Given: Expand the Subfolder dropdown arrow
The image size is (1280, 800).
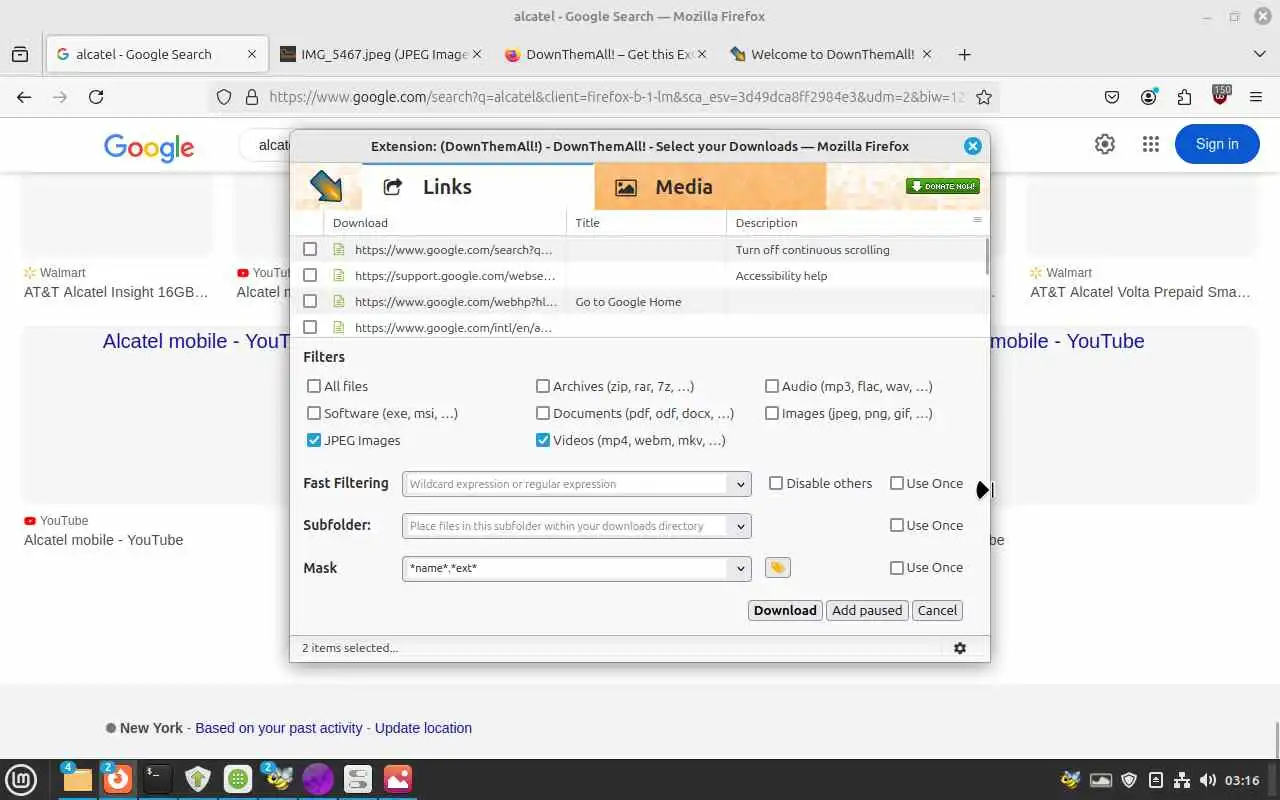Looking at the screenshot, I should pos(740,526).
